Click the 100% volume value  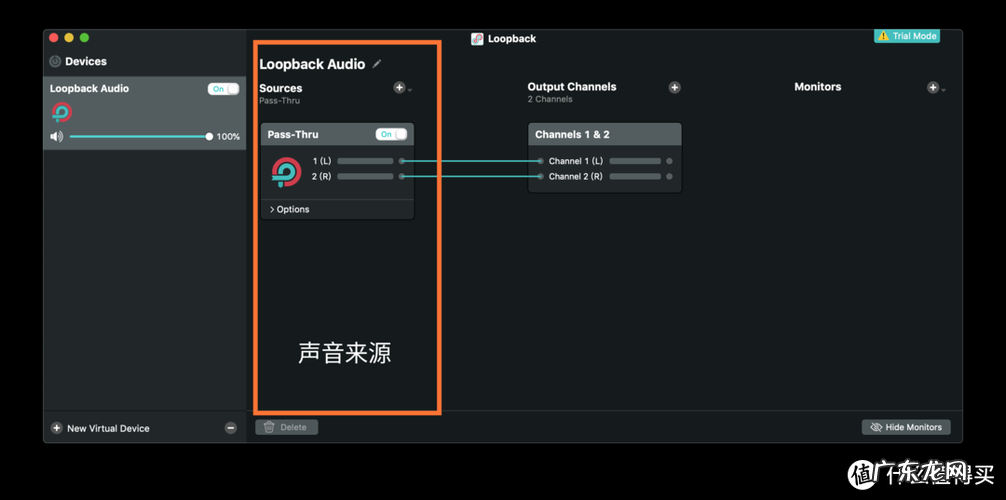point(228,137)
